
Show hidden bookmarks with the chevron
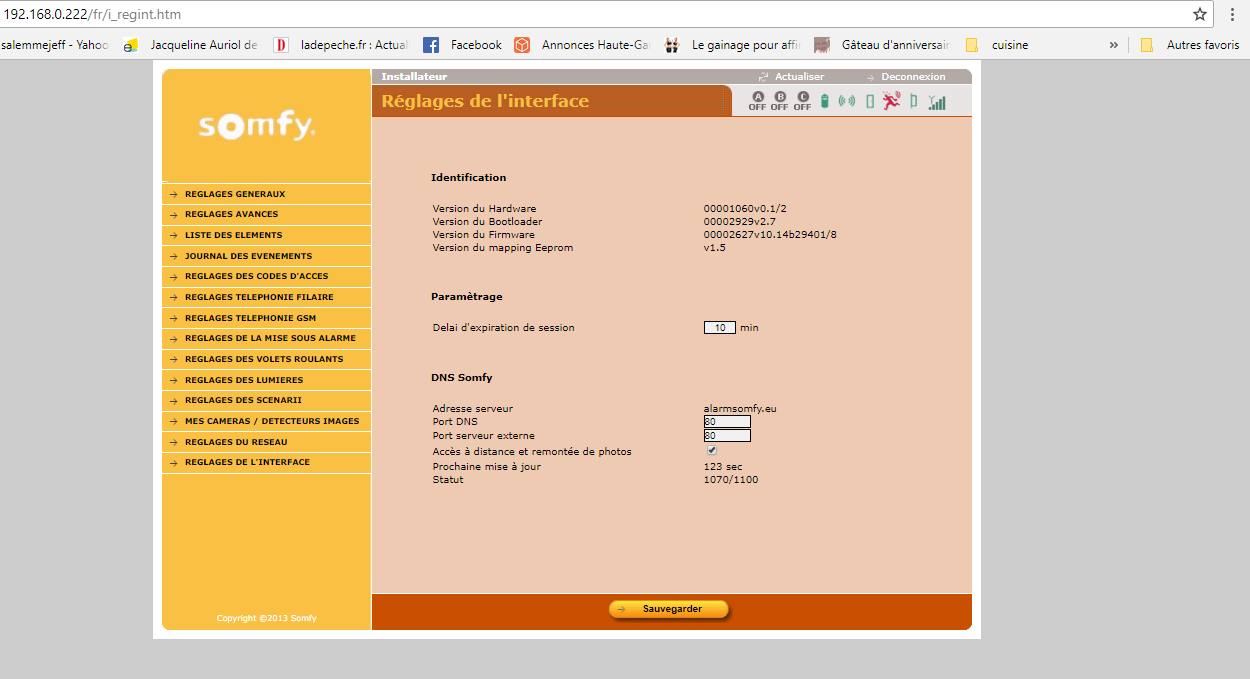pos(1114,45)
